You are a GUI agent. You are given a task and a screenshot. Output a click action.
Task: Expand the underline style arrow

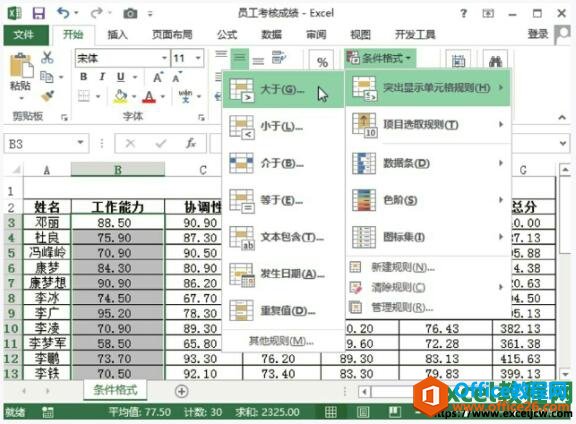tap(135, 77)
